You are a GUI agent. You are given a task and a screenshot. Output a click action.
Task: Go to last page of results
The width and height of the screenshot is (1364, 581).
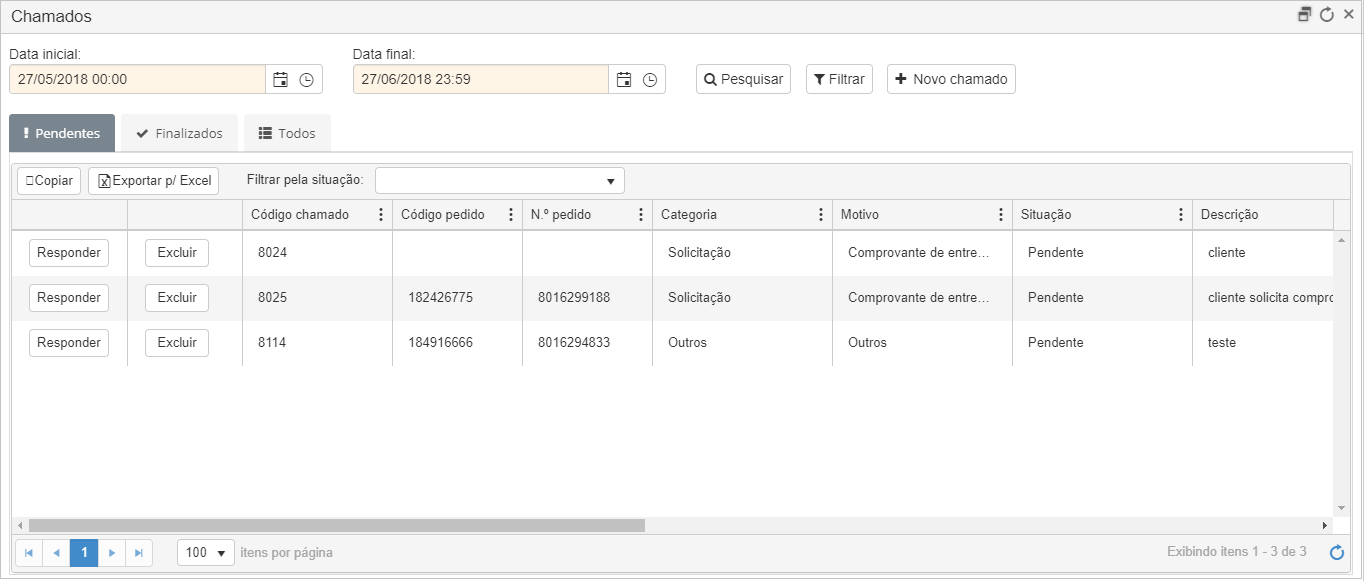139,552
